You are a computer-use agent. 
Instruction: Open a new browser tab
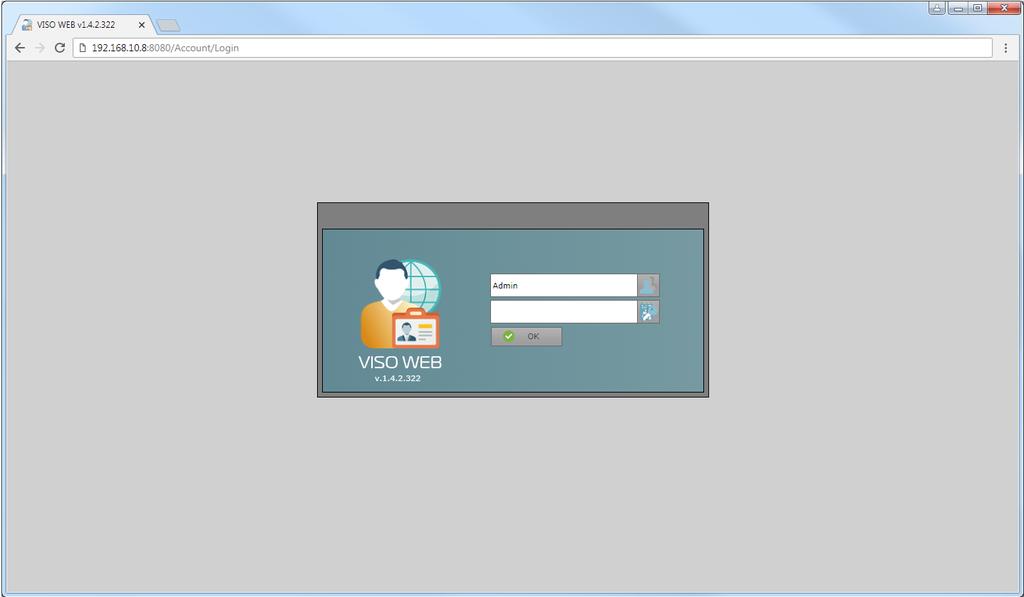pos(168,25)
